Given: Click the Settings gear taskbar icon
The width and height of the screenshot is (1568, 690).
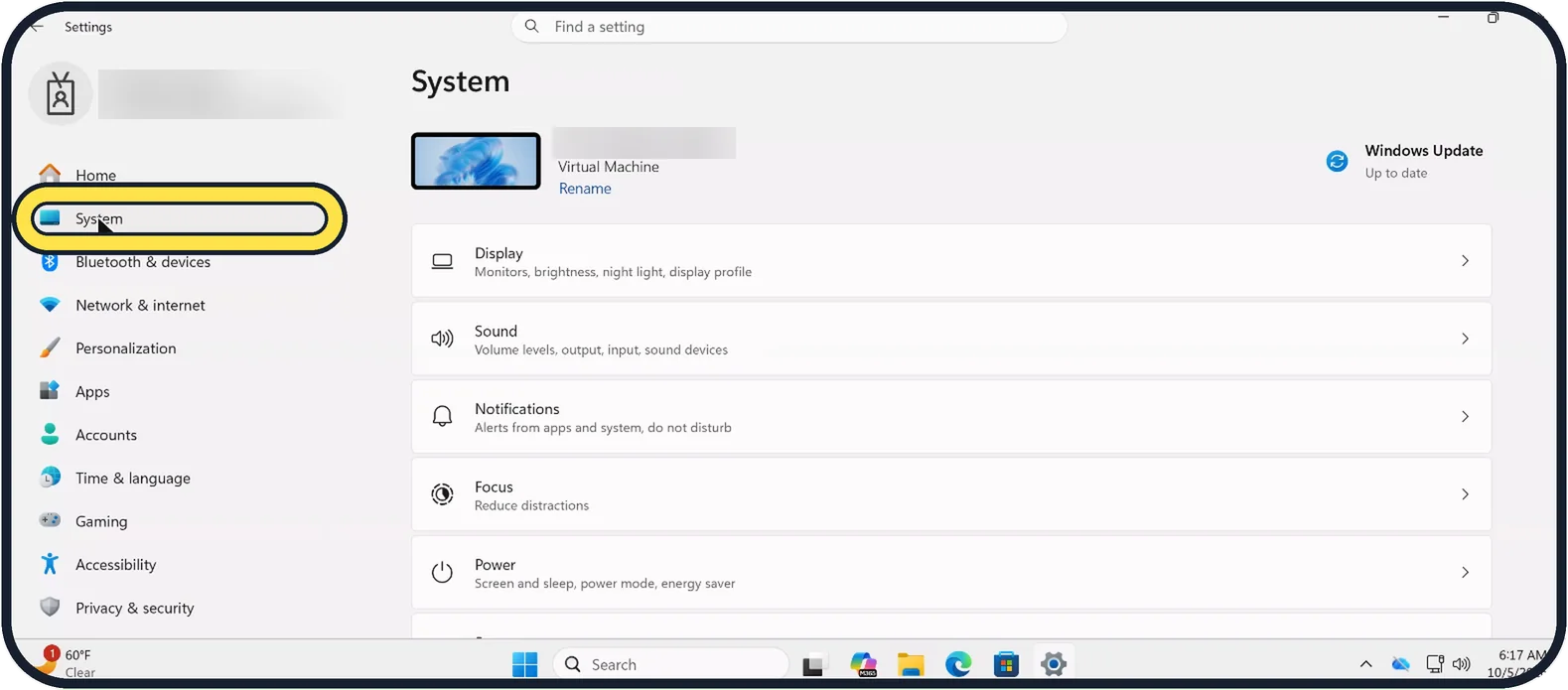Looking at the screenshot, I should point(1054,664).
